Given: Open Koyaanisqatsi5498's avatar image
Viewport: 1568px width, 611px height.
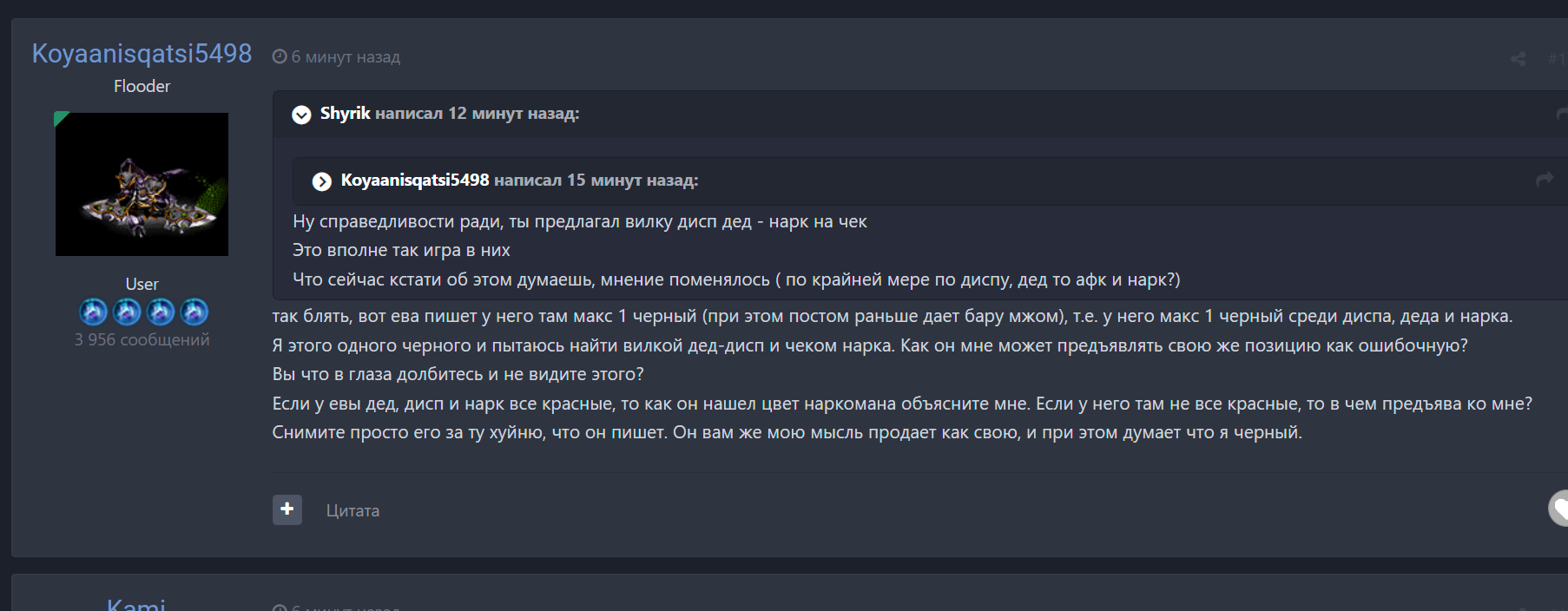Looking at the screenshot, I should [x=142, y=184].
